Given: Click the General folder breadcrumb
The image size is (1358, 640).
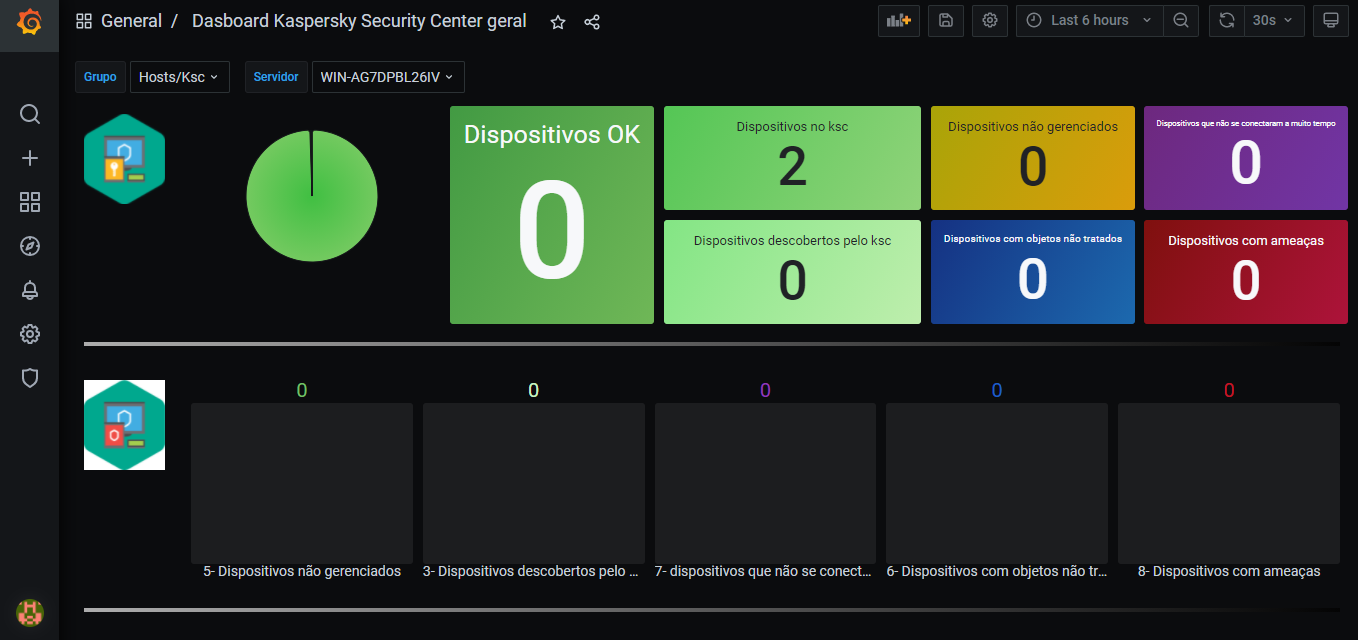Looking at the screenshot, I should (131, 21).
